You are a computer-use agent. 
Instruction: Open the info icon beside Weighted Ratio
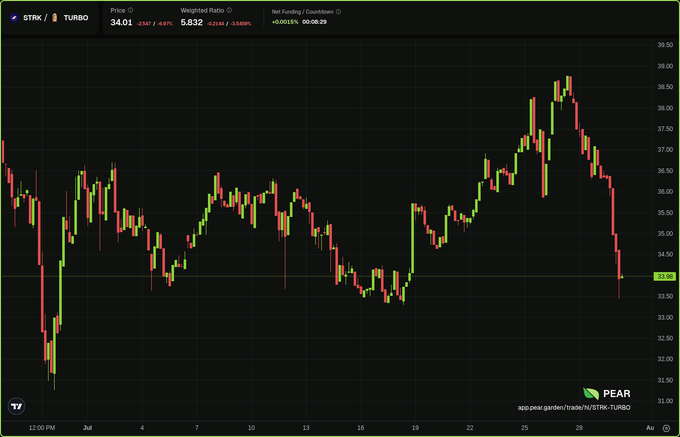coord(229,10)
